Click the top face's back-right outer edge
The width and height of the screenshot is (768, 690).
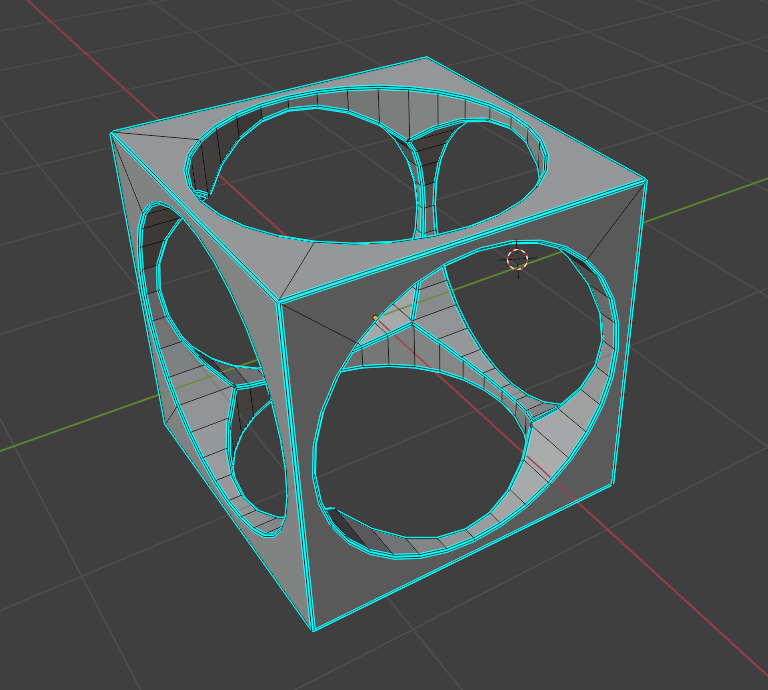tap(538, 120)
